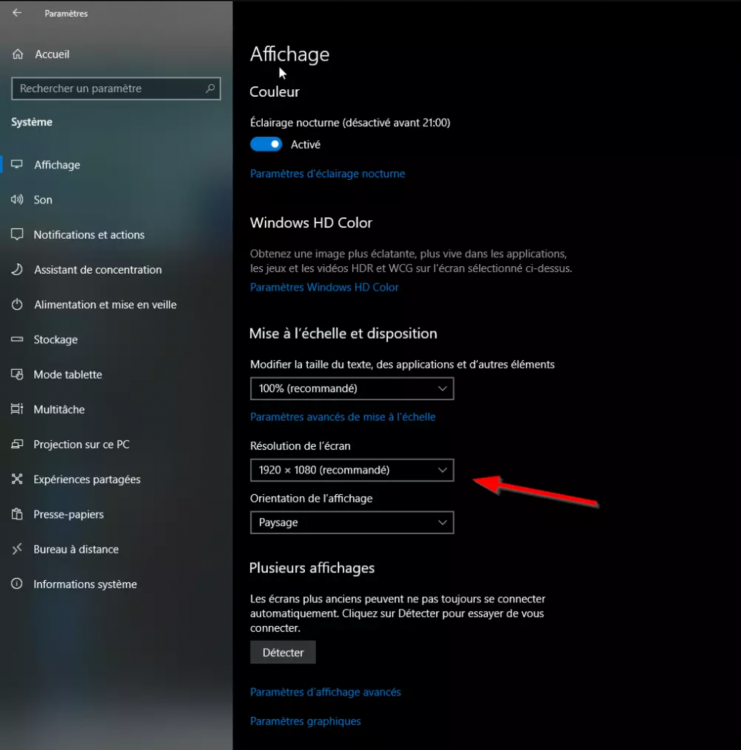The height and width of the screenshot is (750, 741).
Task: Click the Détecter button
Action: [283, 652]
